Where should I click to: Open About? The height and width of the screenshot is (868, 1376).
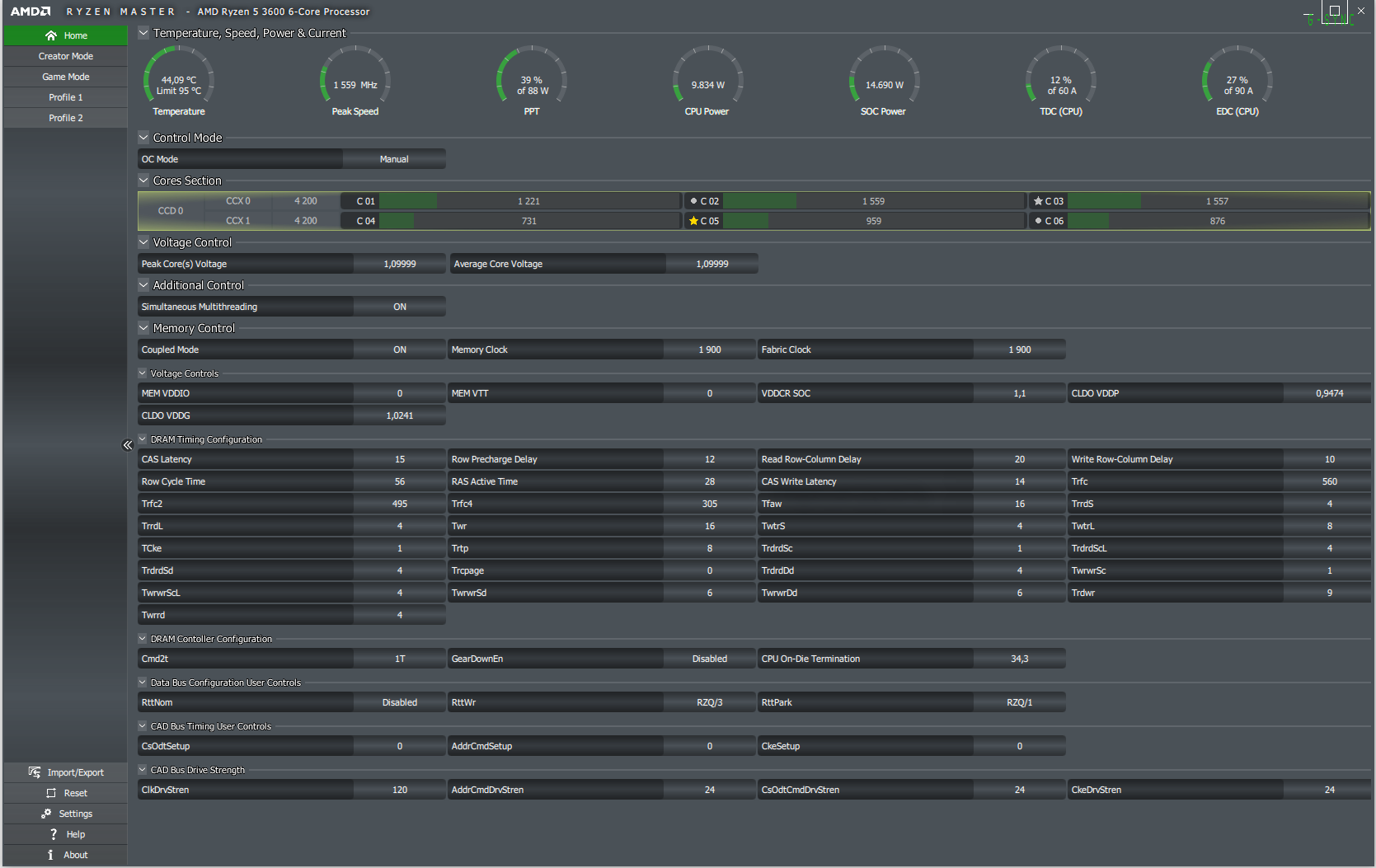point(66,855)
